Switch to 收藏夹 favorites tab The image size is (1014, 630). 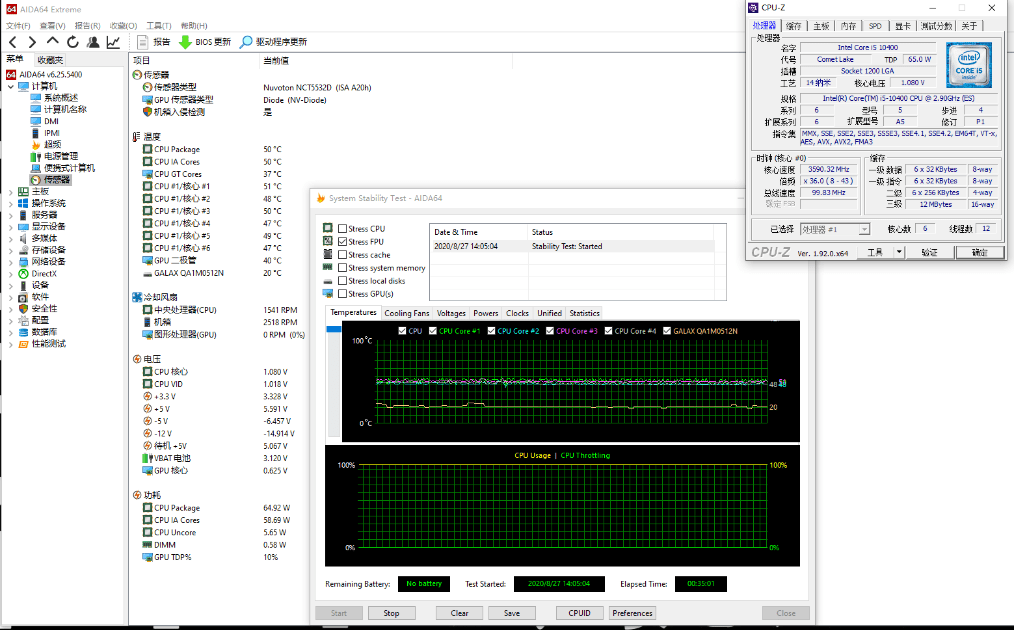[x=50, y=60]
